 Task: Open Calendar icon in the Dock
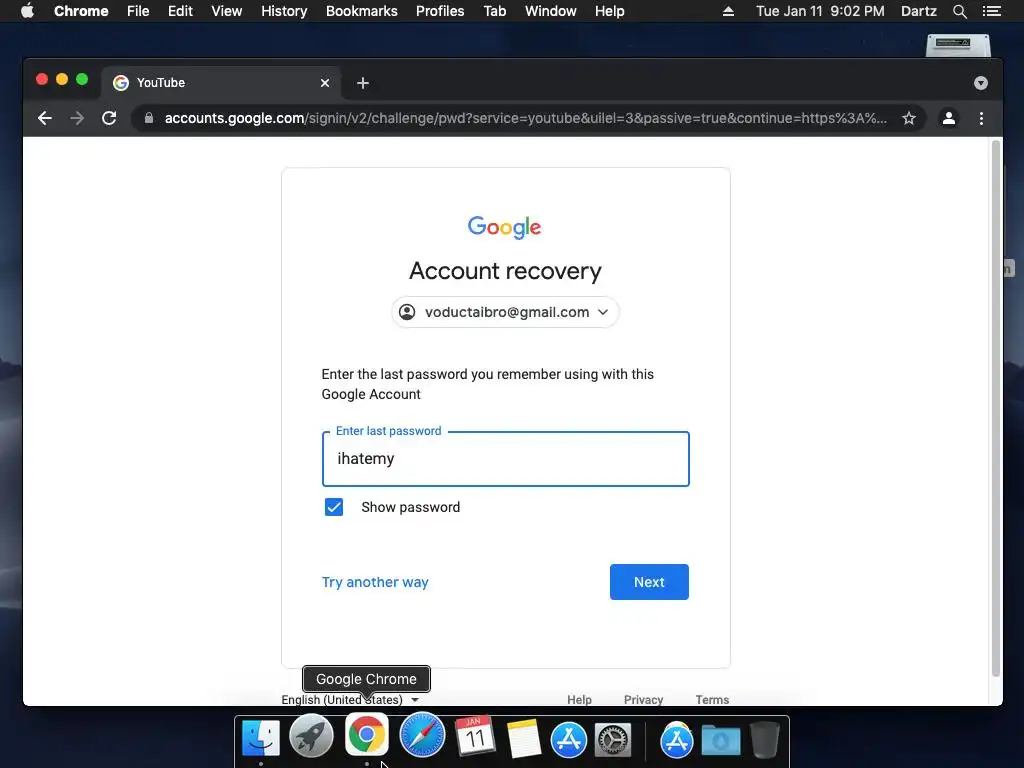pyautogui.click(x=475, y=737)
